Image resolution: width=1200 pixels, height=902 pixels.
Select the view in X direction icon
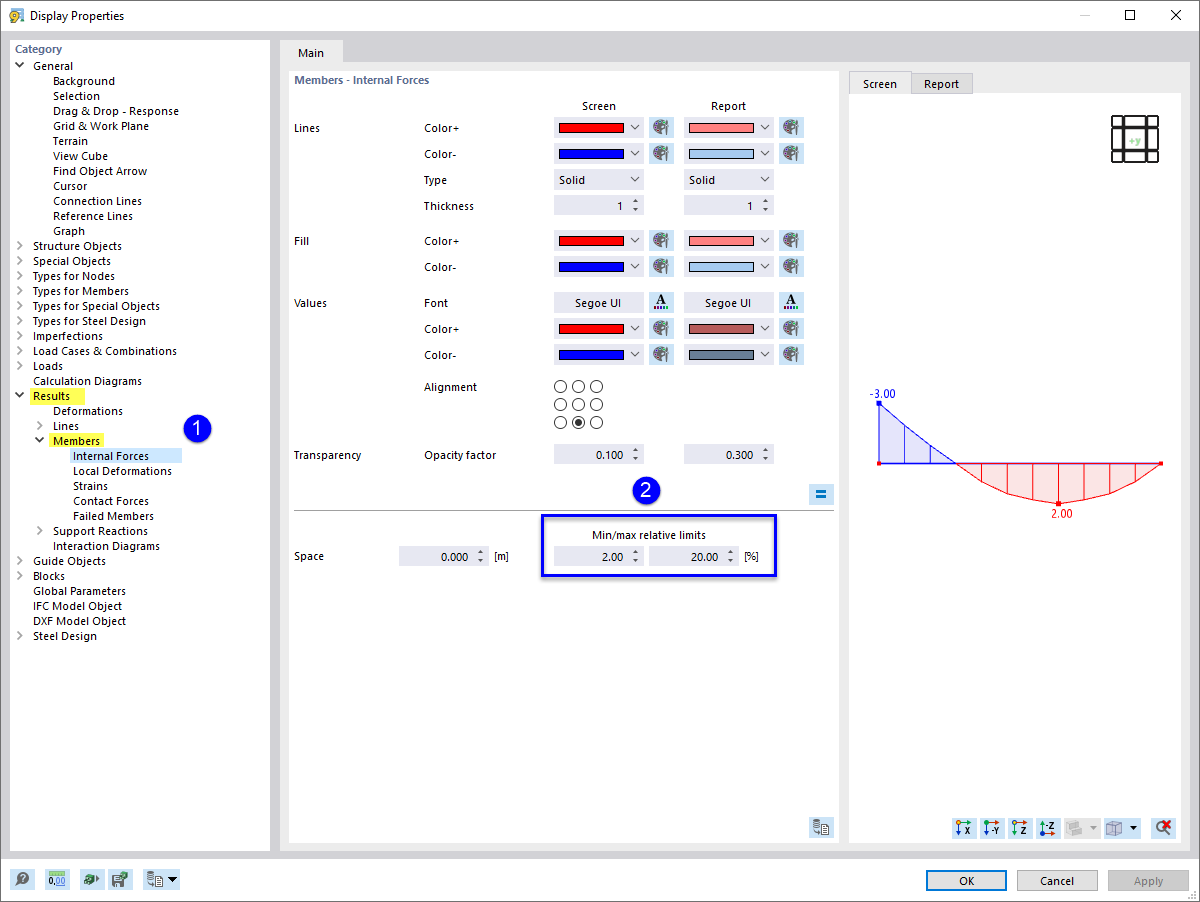tap(963, 828)
